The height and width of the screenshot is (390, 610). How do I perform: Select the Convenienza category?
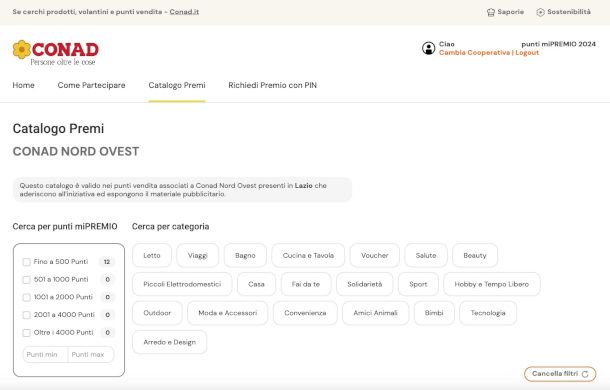[305, 313]
